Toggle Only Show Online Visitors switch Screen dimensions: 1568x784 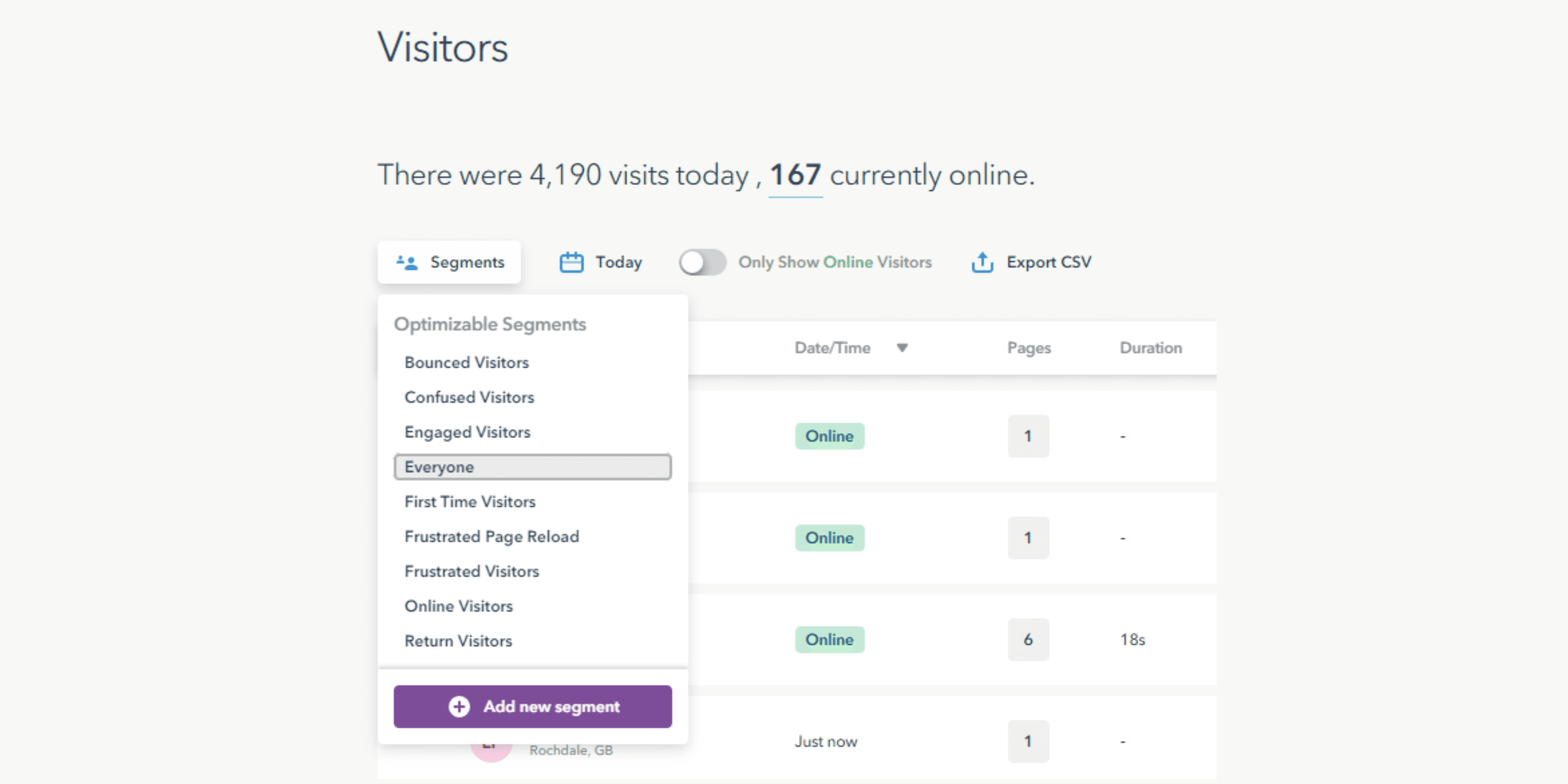(702, 262)
